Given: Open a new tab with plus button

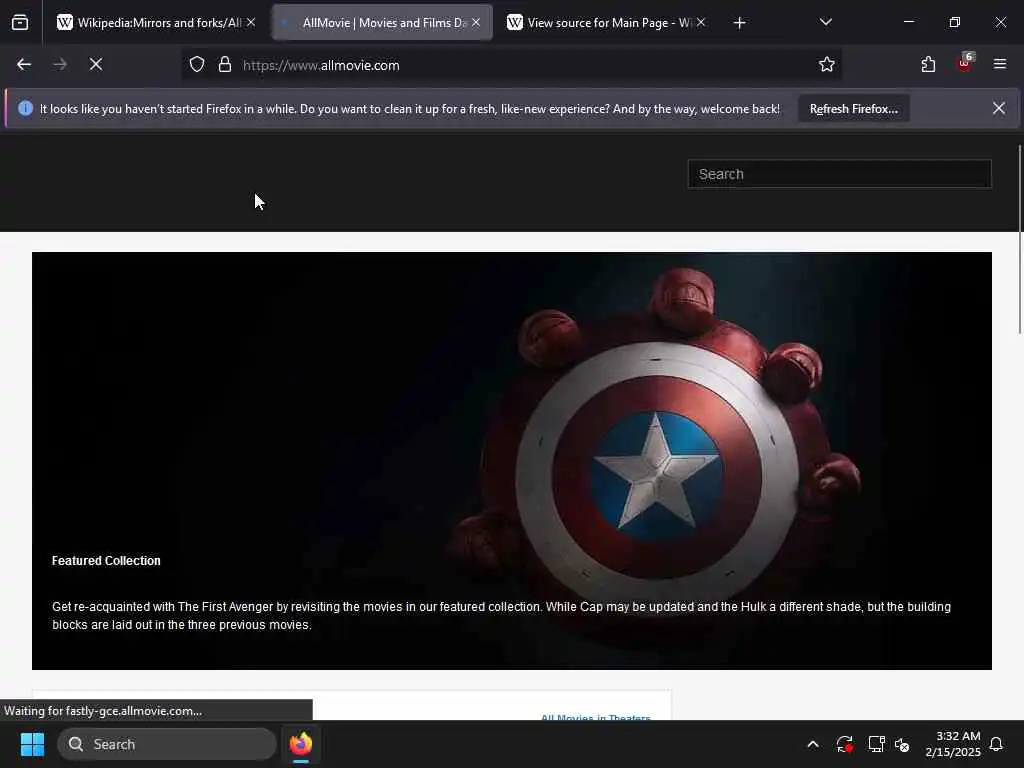Looking at the screenshot, I should tap(739, 23).
